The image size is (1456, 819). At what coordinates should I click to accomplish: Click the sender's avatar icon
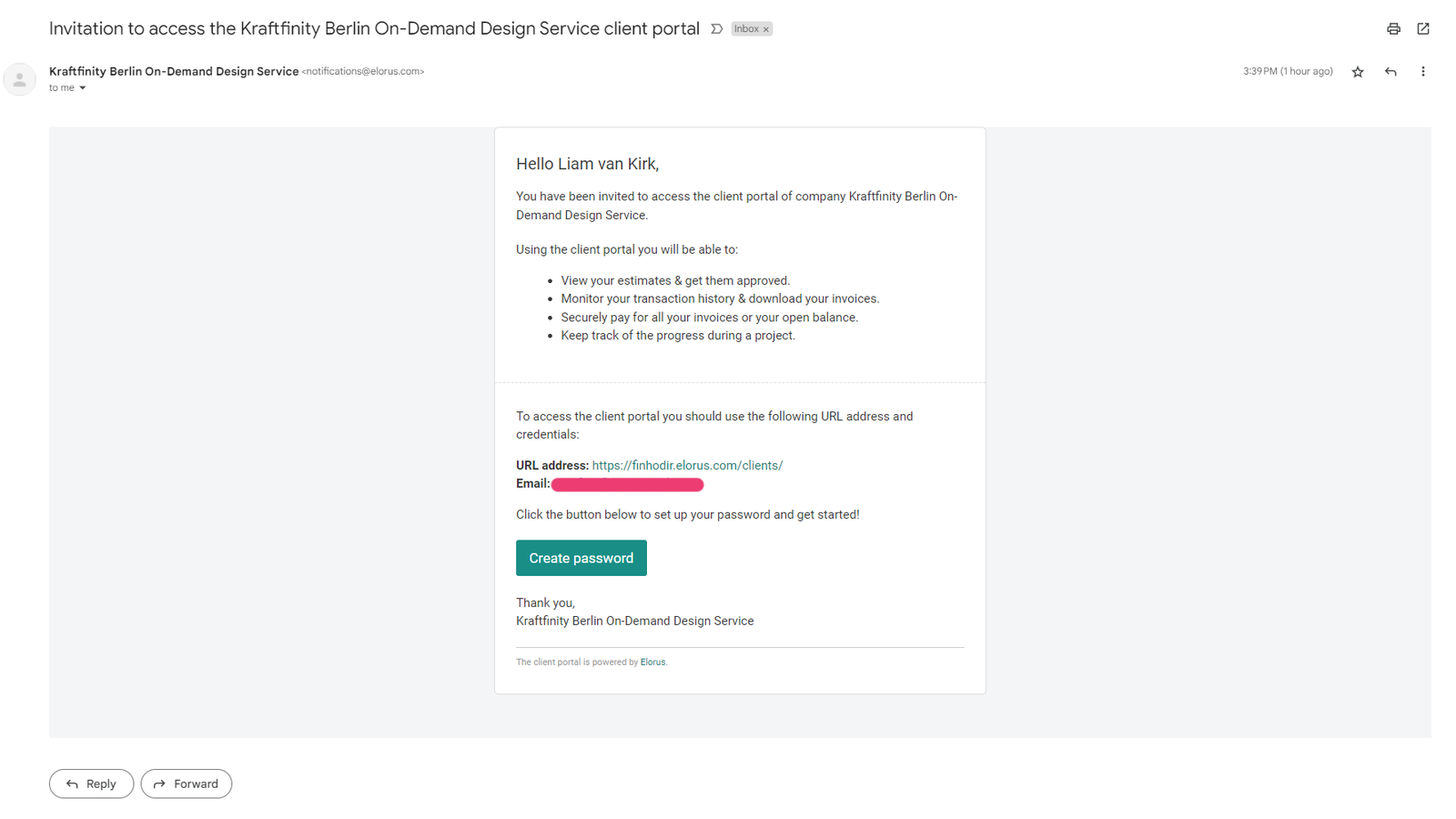tap(19, 79)
